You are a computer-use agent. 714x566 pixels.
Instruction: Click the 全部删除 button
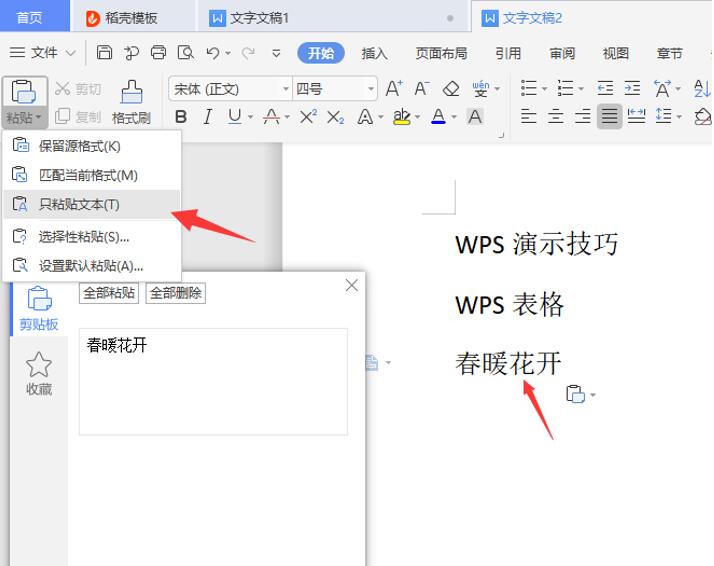coord(176,293)
